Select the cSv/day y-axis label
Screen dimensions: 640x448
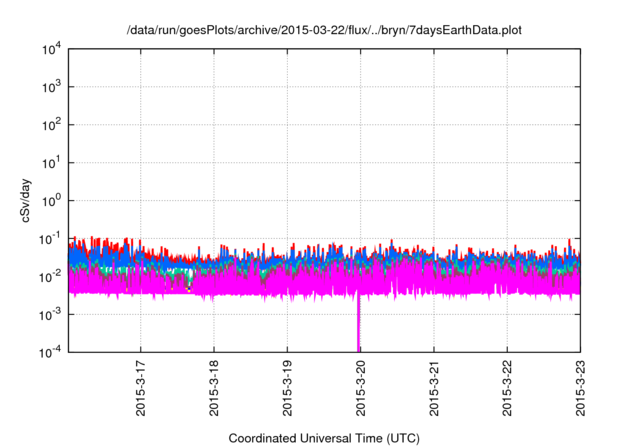tap(25, 200)
